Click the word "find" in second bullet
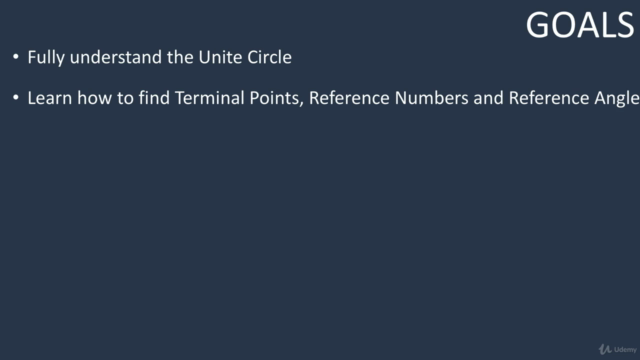The height and width of the screenshot is (360, 640). 154,98
